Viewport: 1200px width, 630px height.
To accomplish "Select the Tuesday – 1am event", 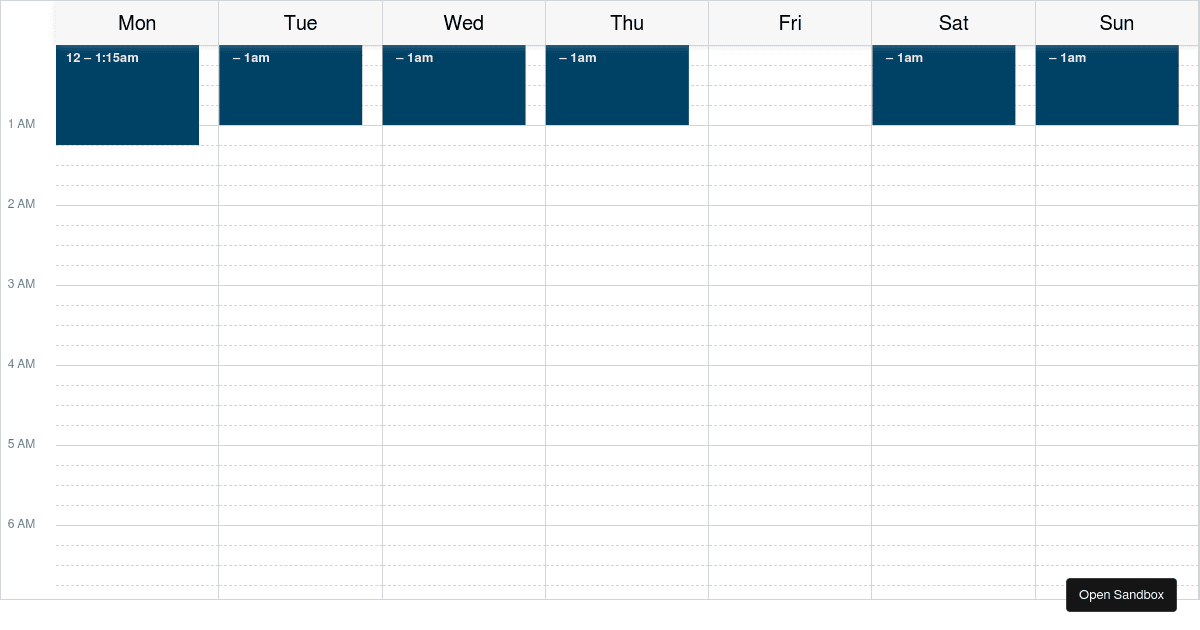I will point(290,84).
